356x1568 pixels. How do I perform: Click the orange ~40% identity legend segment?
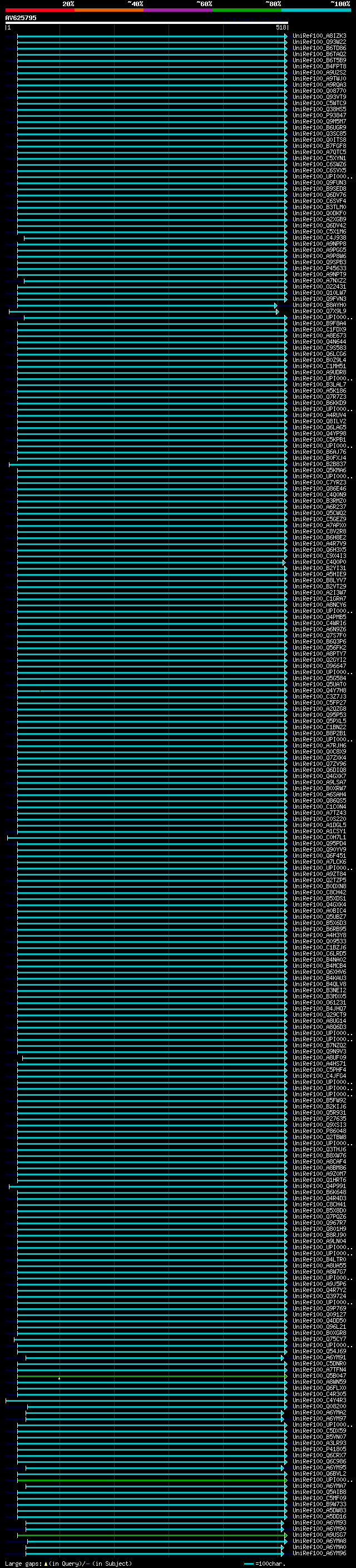(109, 10)
